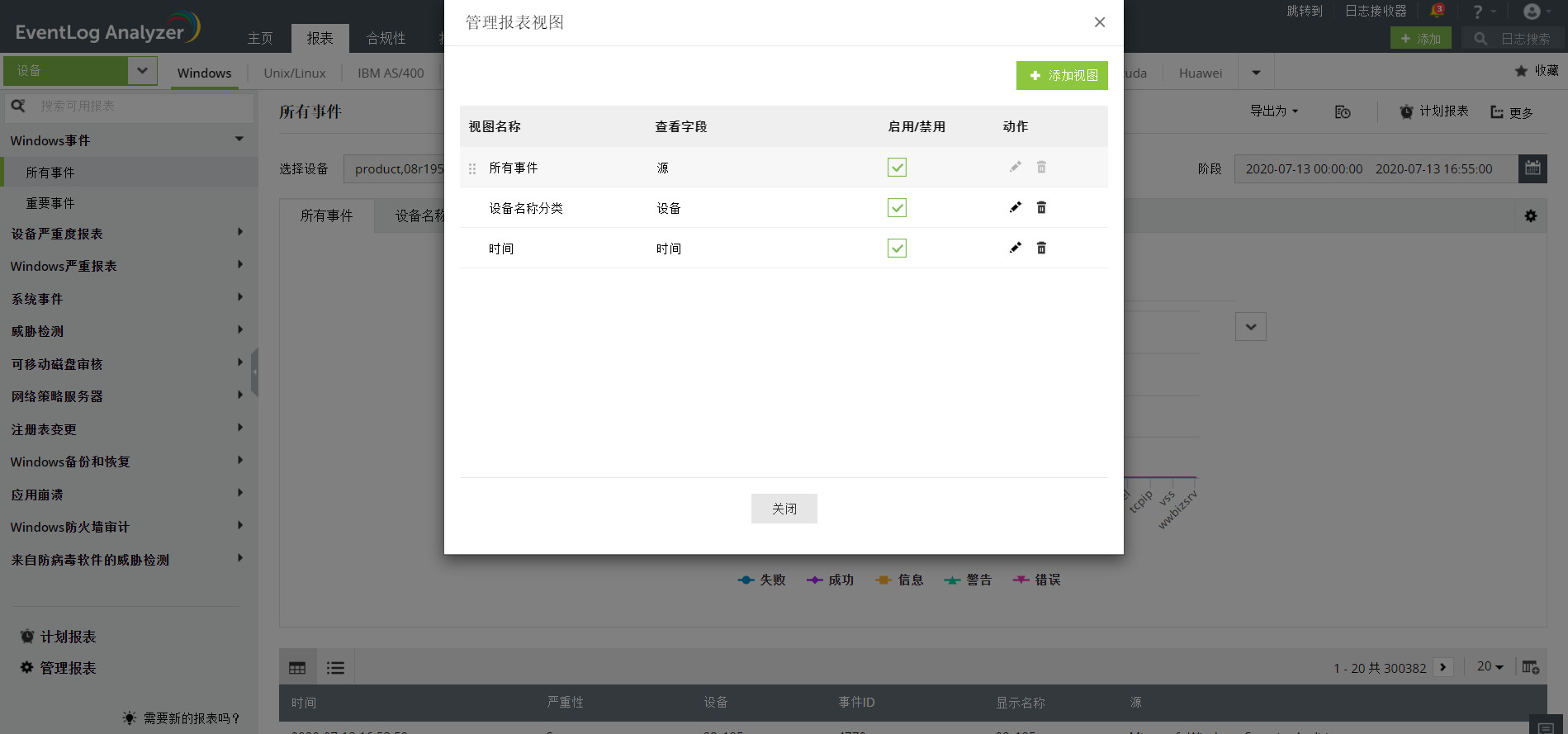Toggle the 设备名称分类 view enable checkbox
Viewport: 1568px width, 734px height.
(897, 208)
